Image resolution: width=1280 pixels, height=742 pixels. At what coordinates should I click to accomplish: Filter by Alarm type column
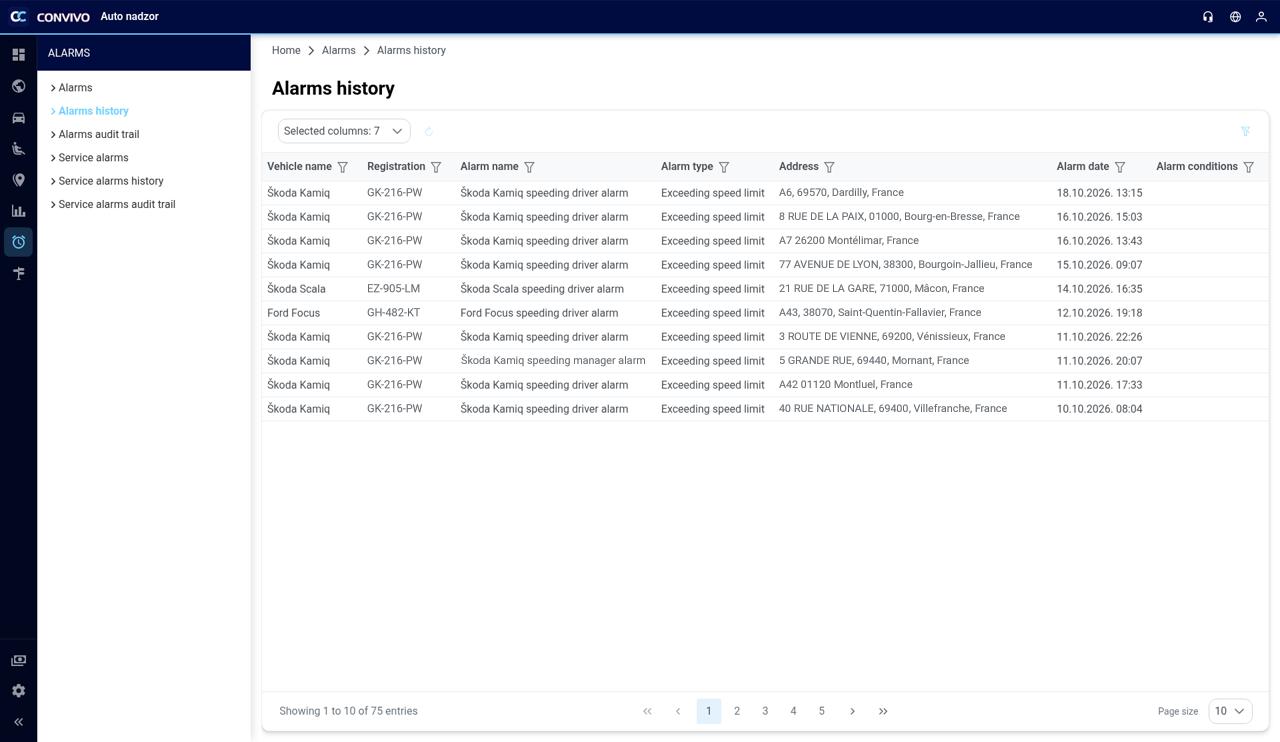click(724, 167)
